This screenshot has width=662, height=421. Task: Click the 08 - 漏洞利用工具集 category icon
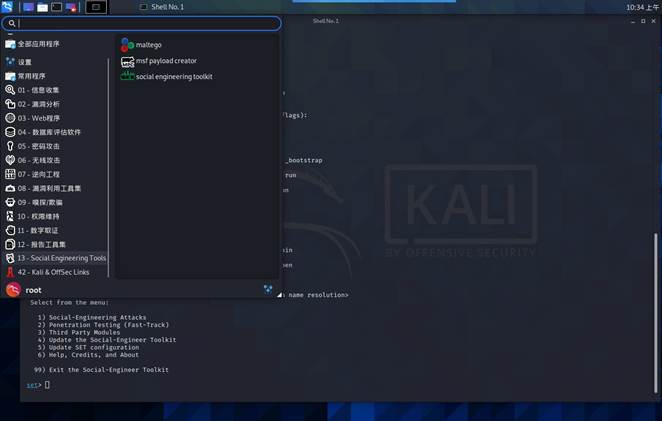(x=10, y=188)
